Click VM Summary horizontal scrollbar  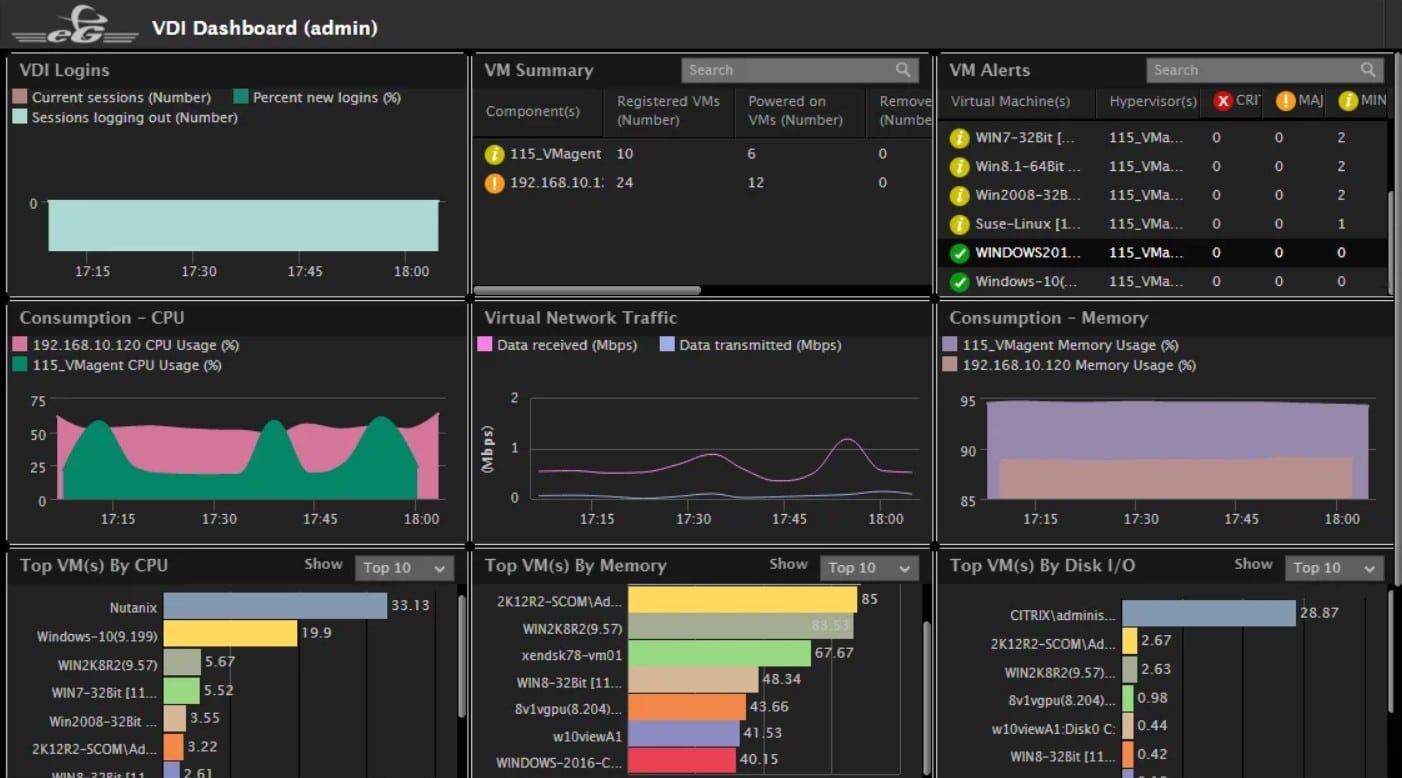tap(587, 290)
